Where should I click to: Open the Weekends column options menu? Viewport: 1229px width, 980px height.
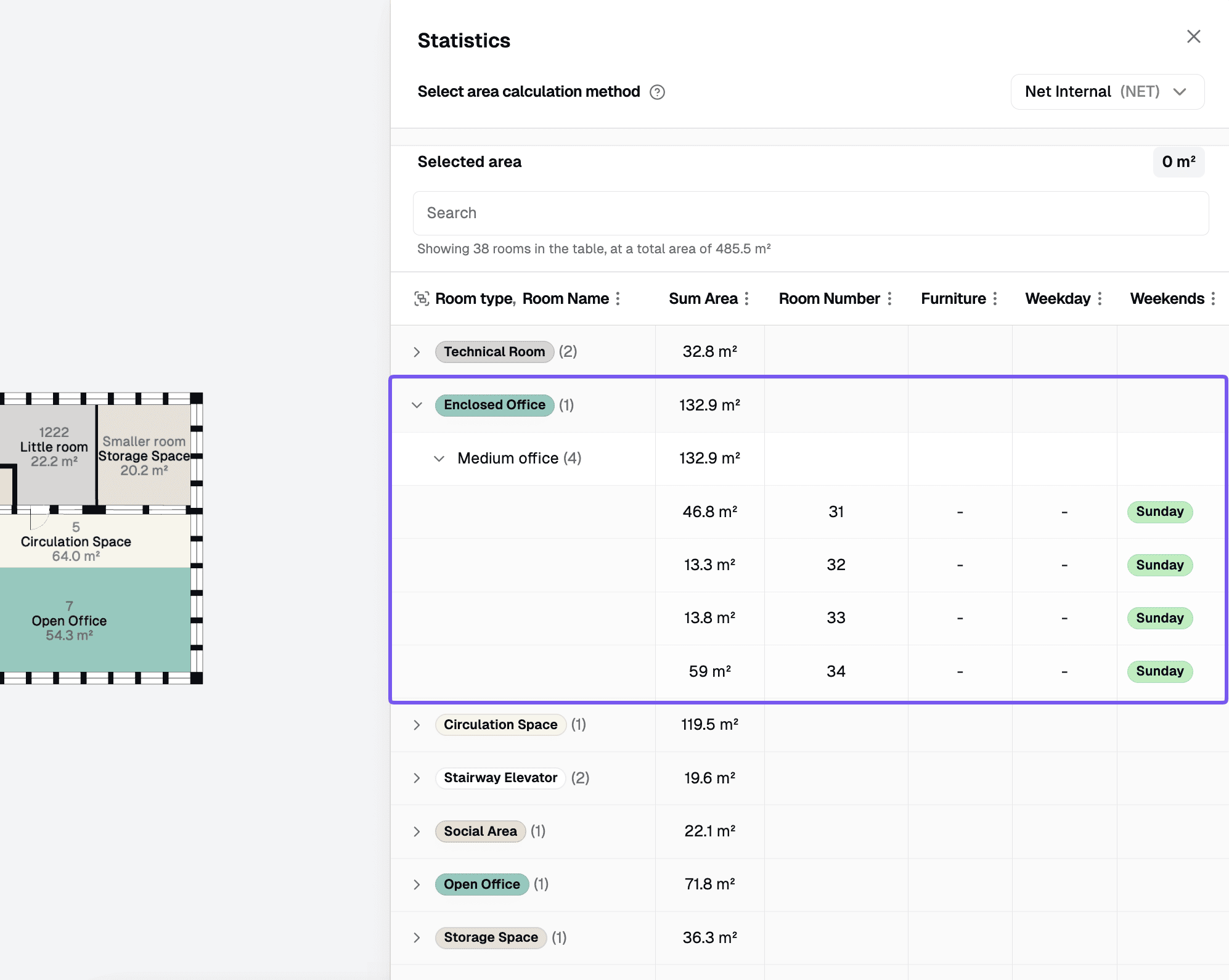coord(1213,299)
